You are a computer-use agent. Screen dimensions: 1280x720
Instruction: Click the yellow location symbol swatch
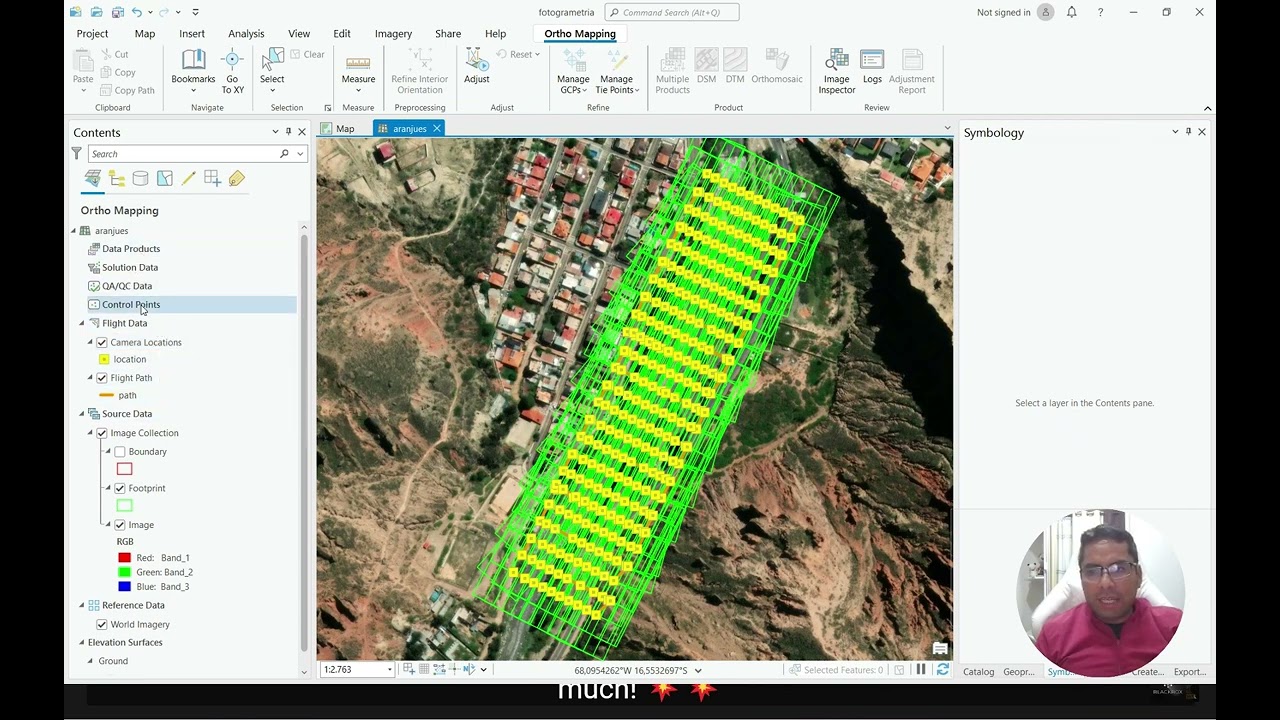point(104,359)
